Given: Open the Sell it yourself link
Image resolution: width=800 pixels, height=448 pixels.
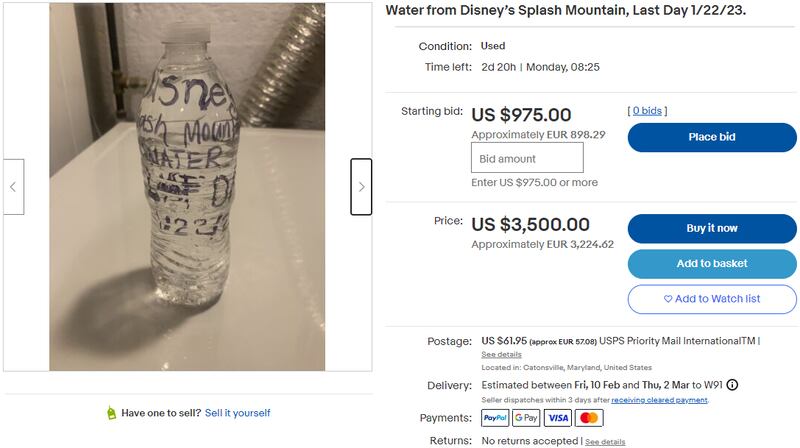Looking at the screenshot, I should (238, 413).
